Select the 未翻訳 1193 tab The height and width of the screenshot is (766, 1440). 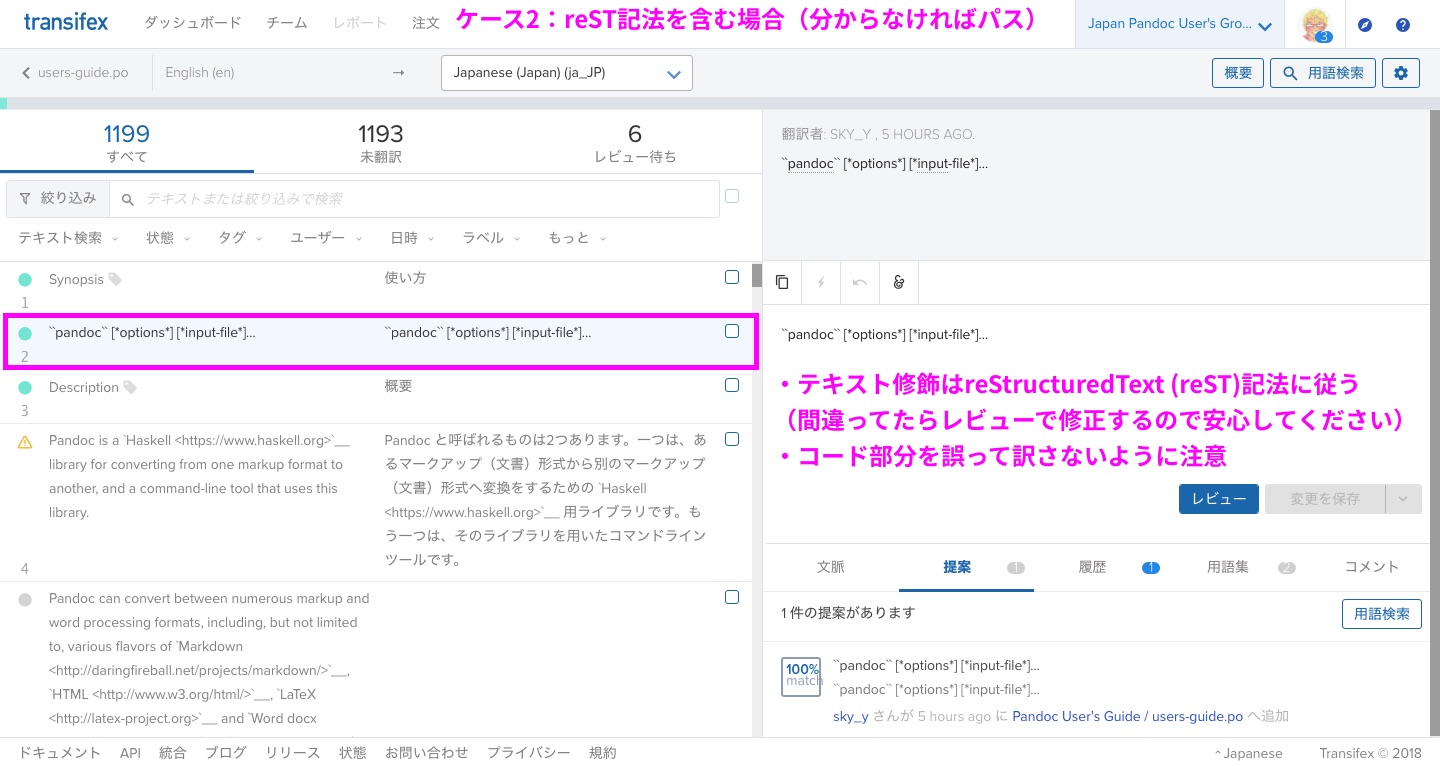pyautogui.click(x=381, y=143)
